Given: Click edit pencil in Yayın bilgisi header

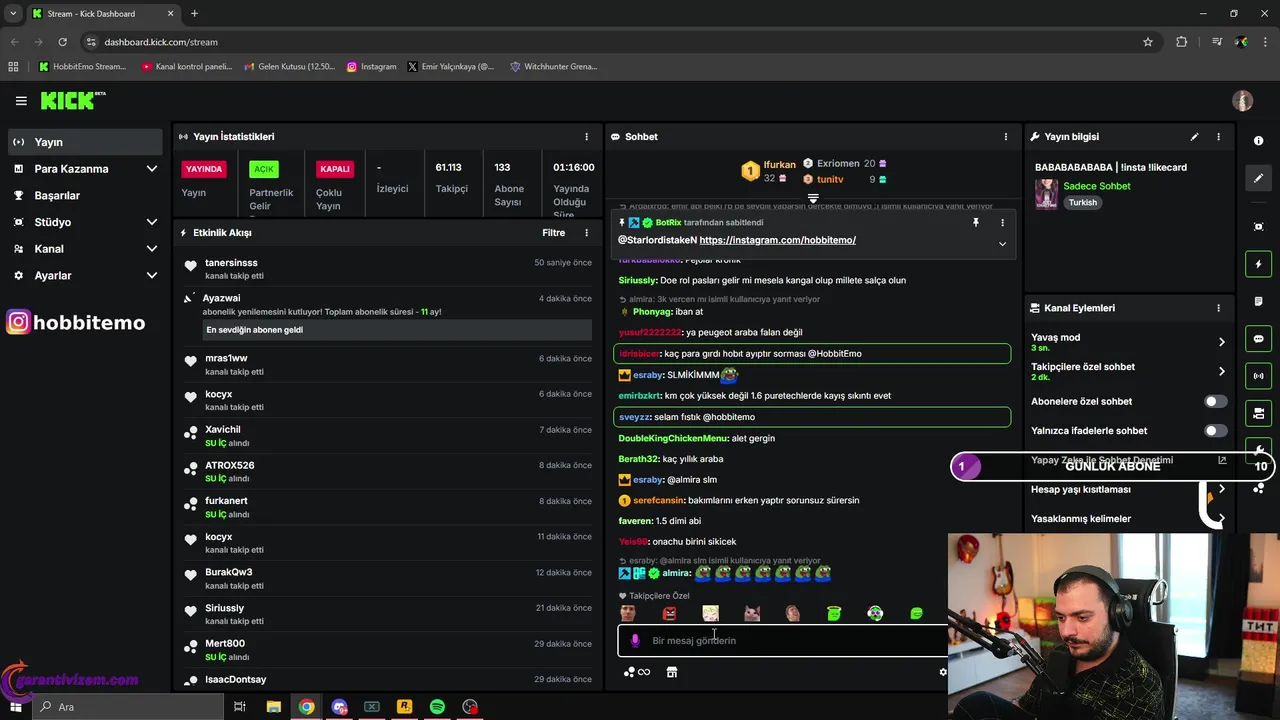Looking at the screenshot, I should [1194, 137].
